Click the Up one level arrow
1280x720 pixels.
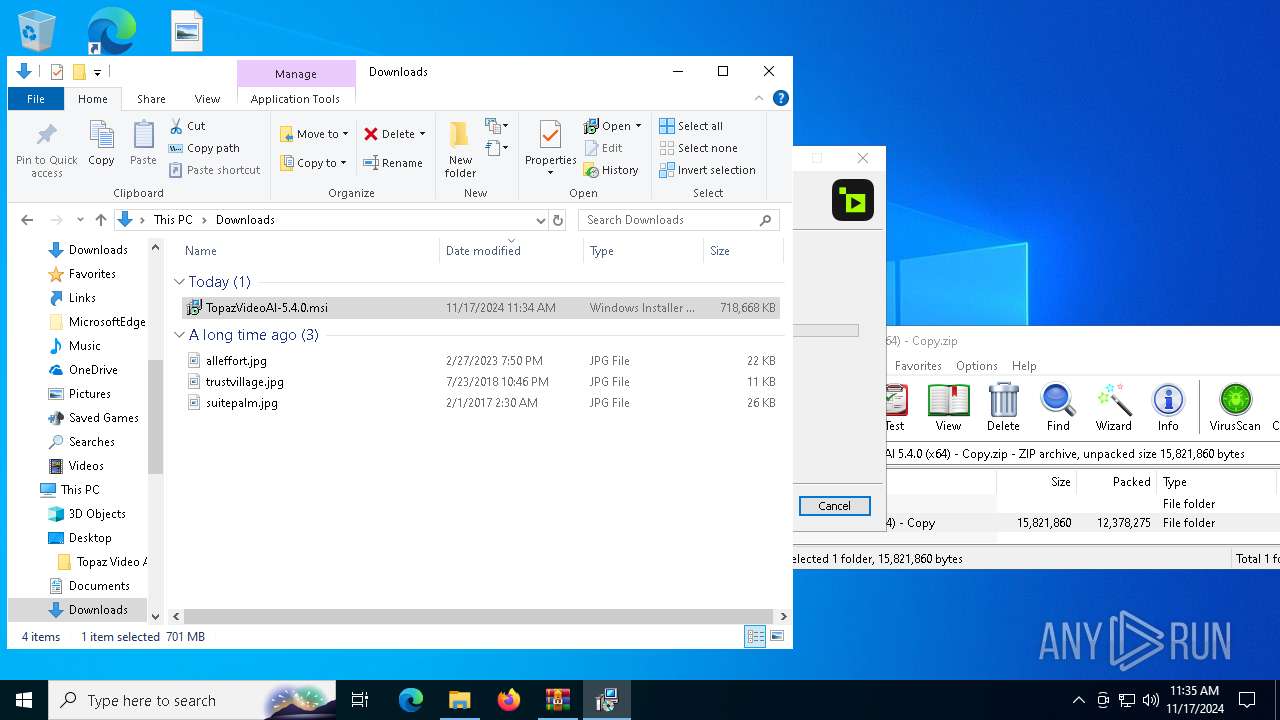coord(100,220)
